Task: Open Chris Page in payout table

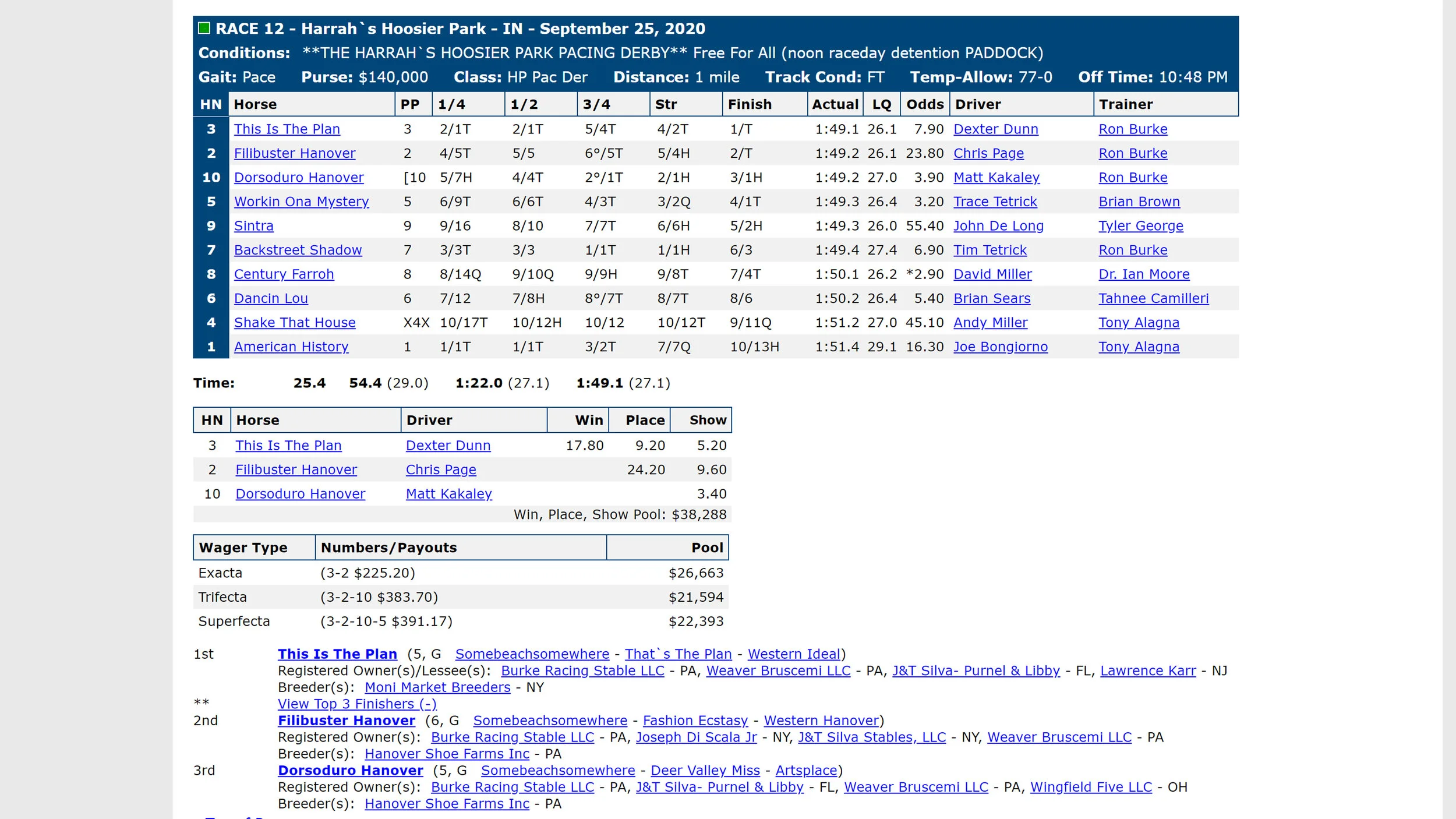Action: tap(441, 469)
